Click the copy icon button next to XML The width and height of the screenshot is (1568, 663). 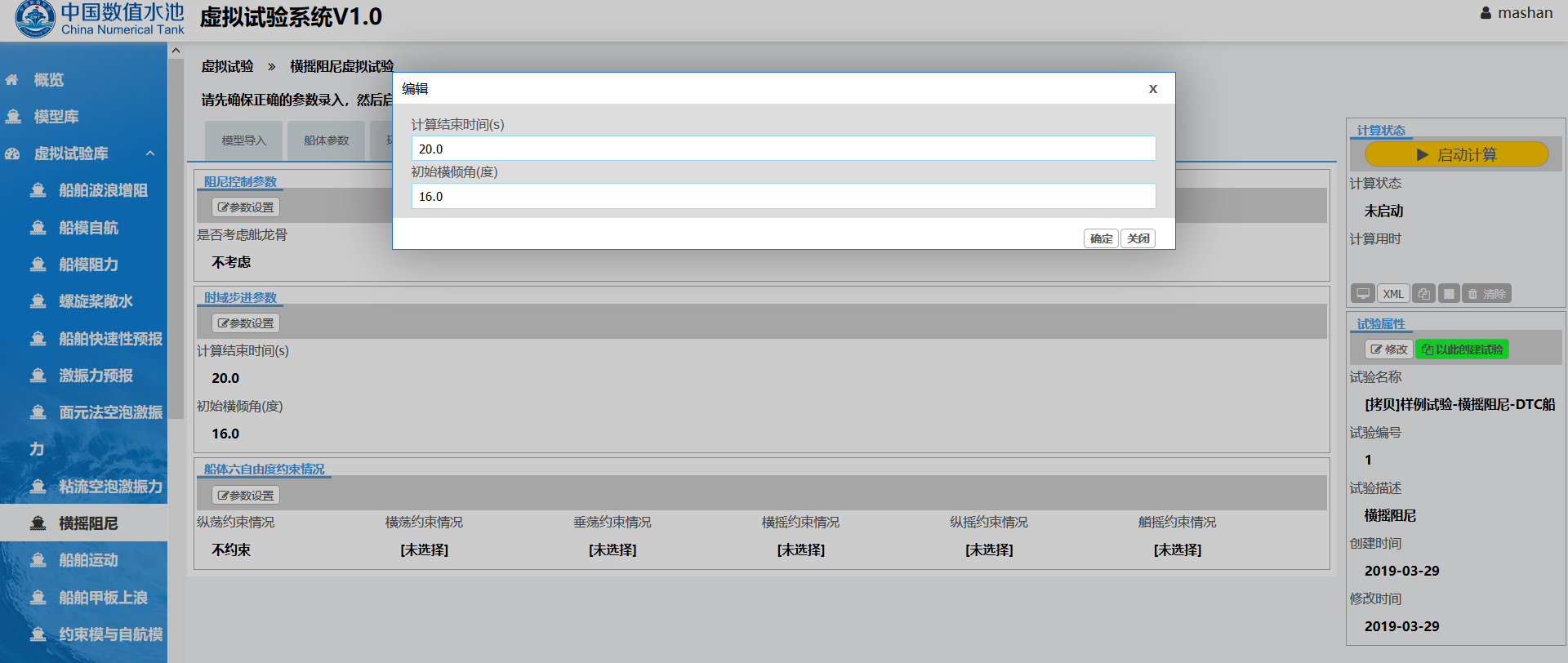pos(1423,294)
